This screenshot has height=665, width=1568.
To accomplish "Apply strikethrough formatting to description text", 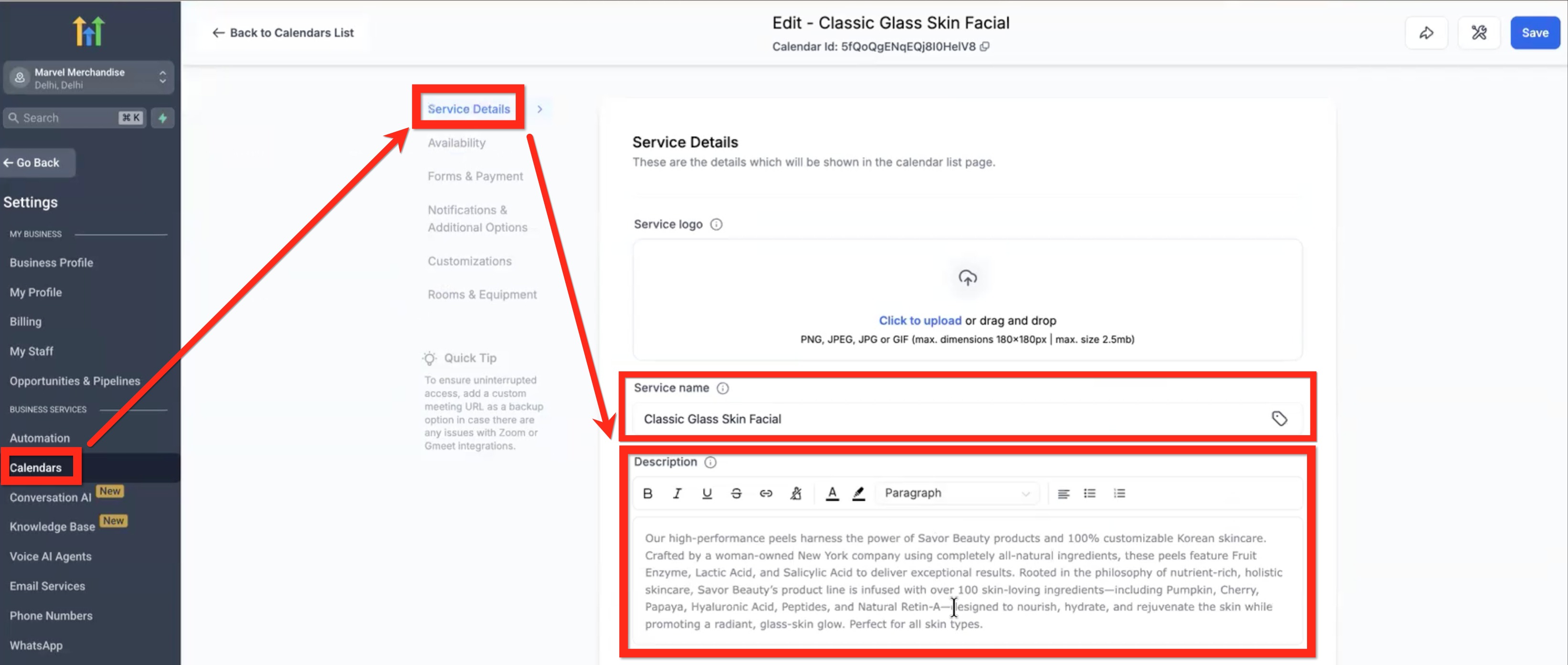I will [x=736, y=493].
